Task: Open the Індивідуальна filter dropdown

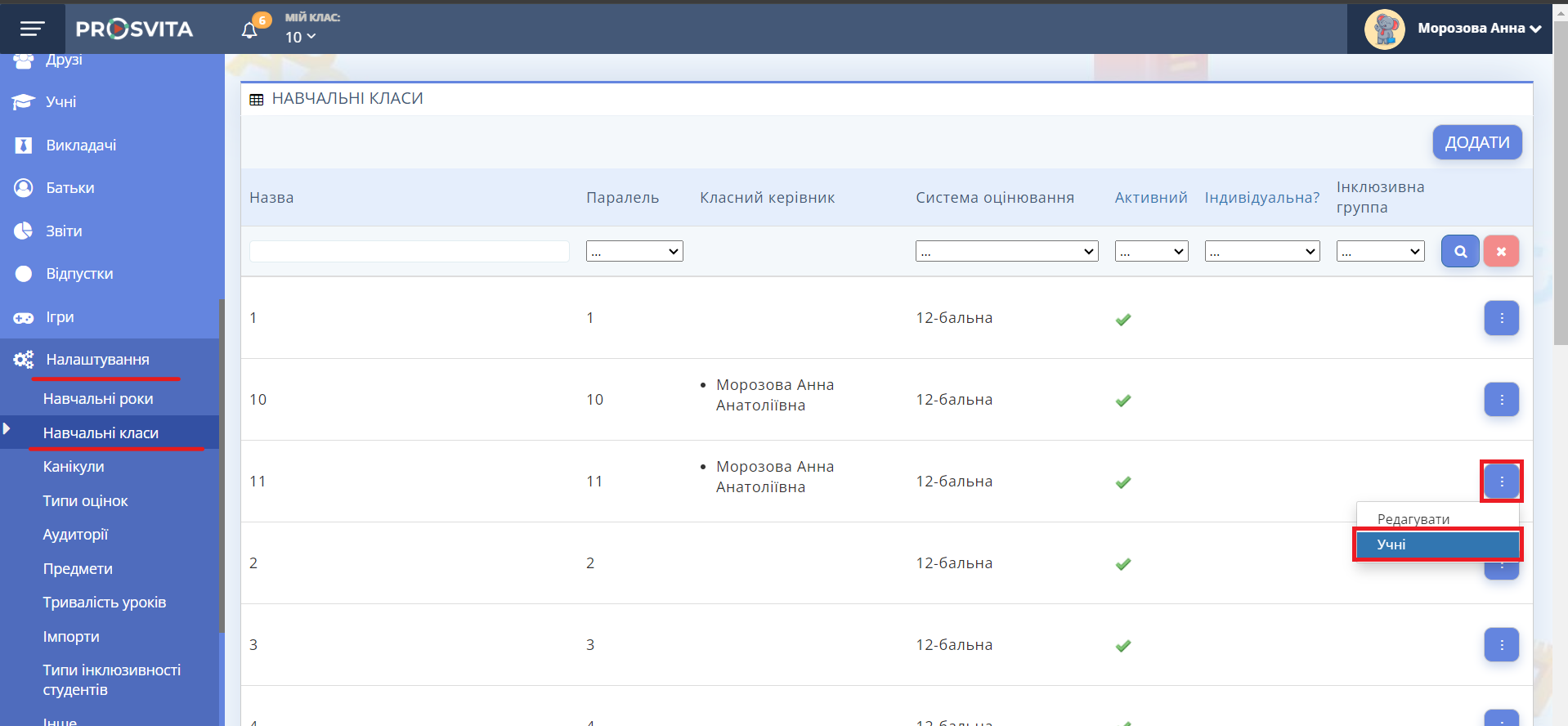Action: tap(1261, 251)
